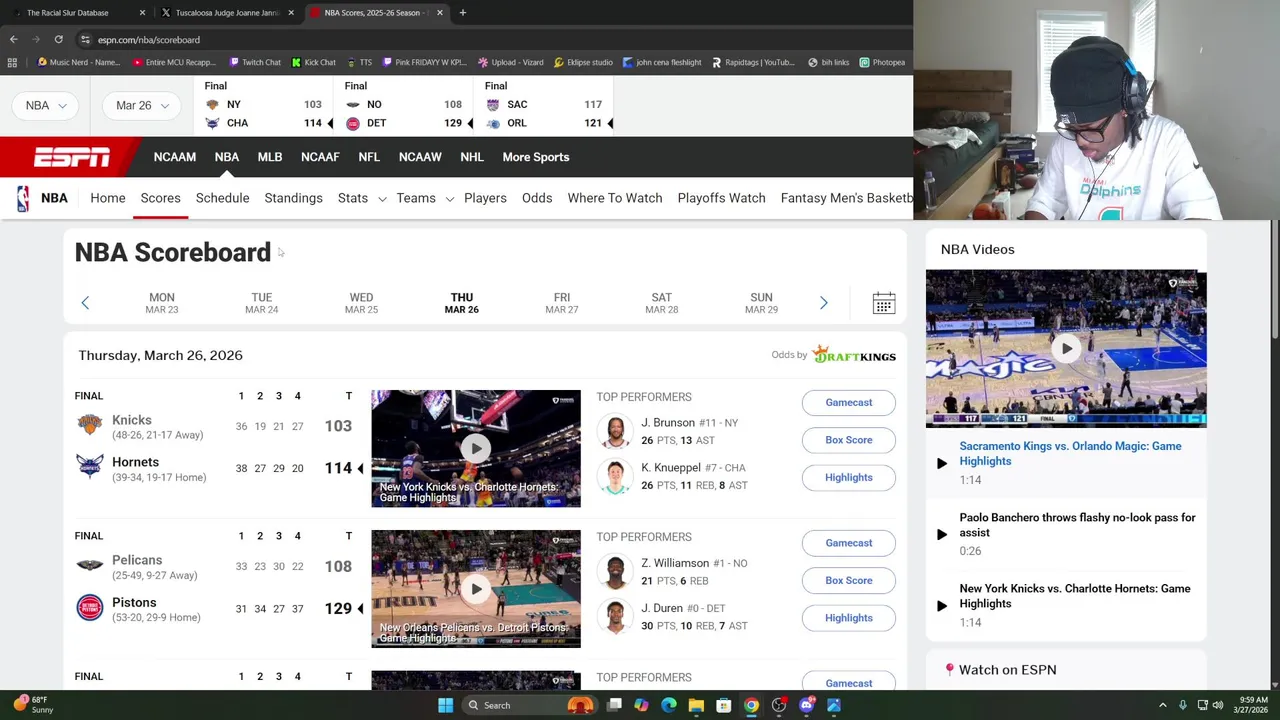Open the NBA Odds page
This screenshot has height=720, width=1280.
[537, 198]
